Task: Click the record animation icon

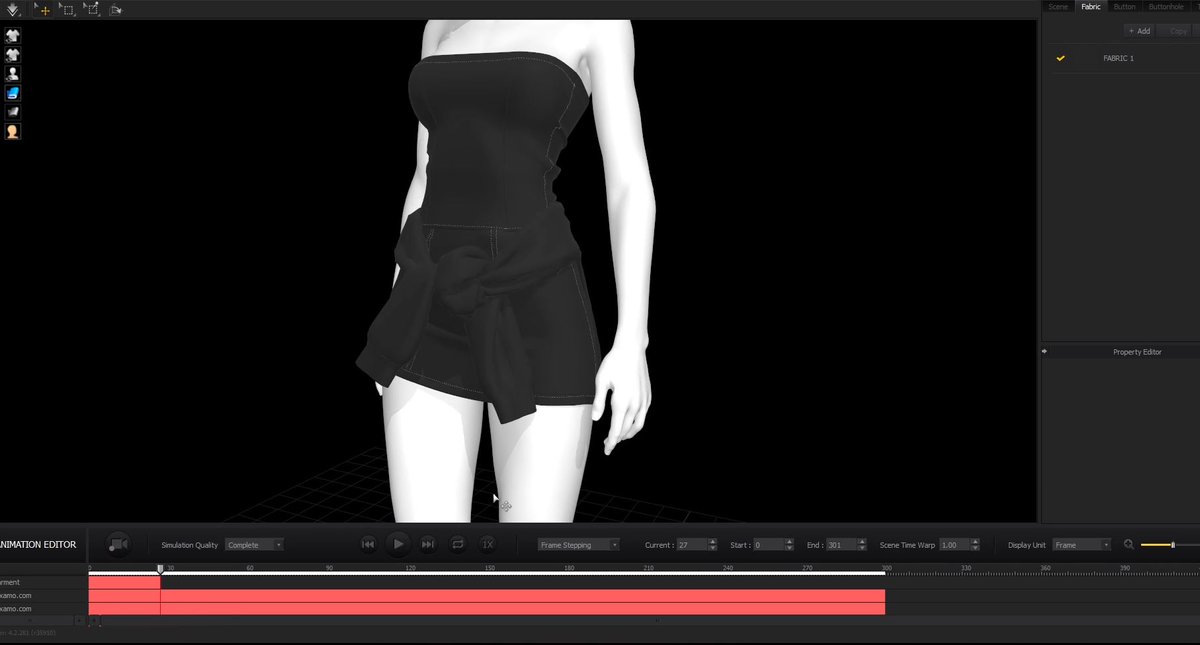Action: point(118,544)
